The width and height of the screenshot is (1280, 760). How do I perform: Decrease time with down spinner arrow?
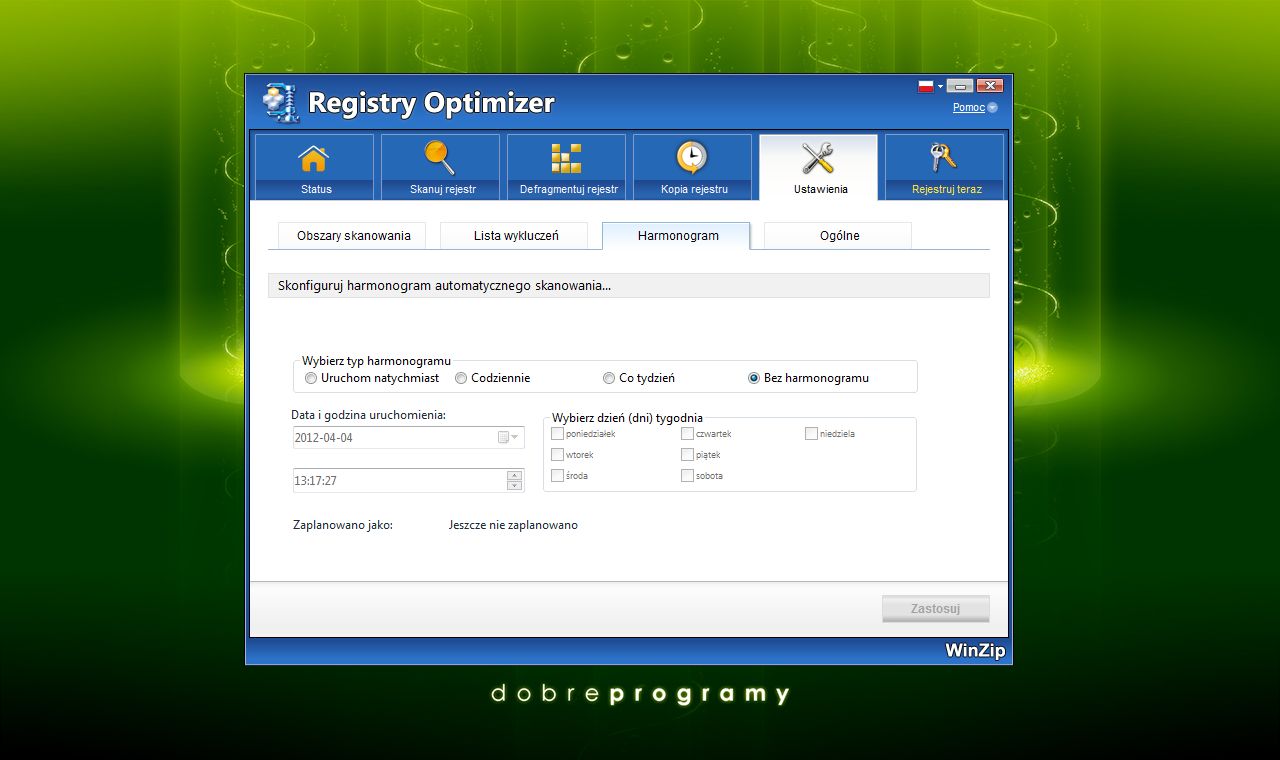515,486
